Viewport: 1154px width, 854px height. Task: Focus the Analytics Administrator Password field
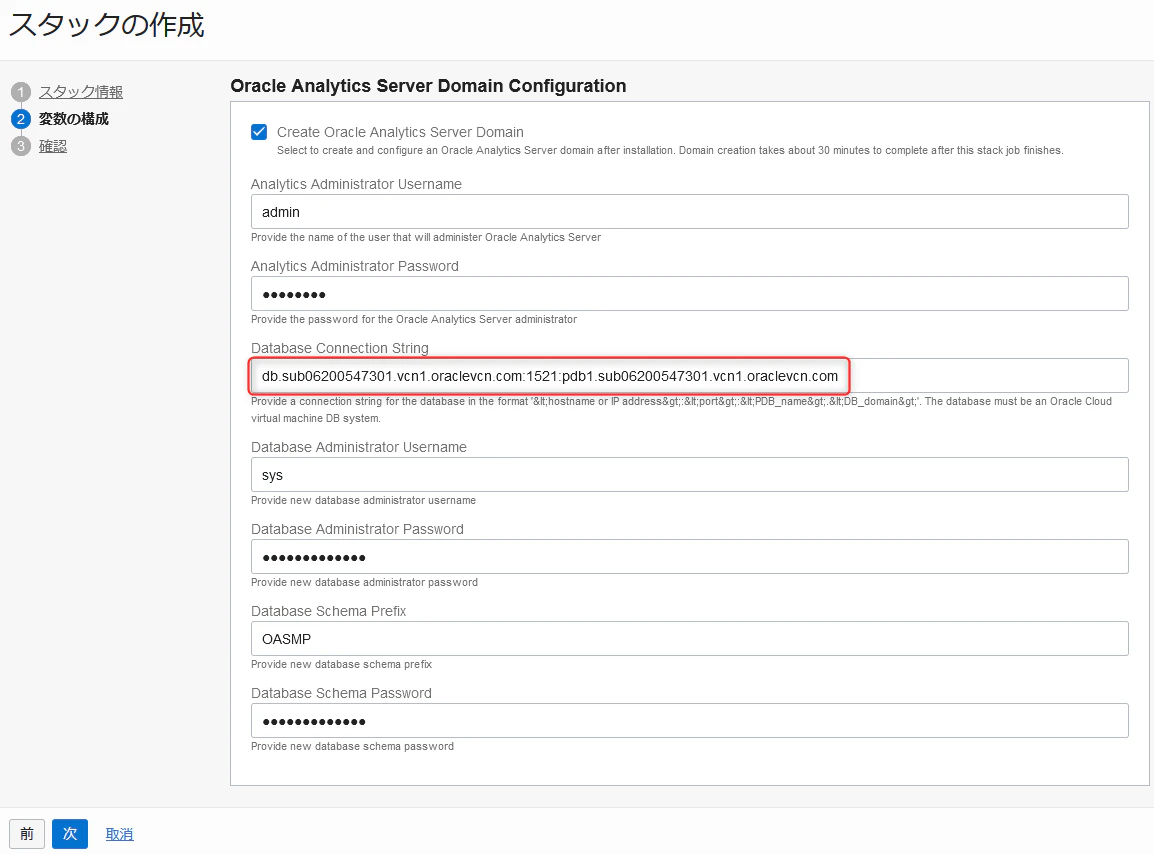pos(690,294)
